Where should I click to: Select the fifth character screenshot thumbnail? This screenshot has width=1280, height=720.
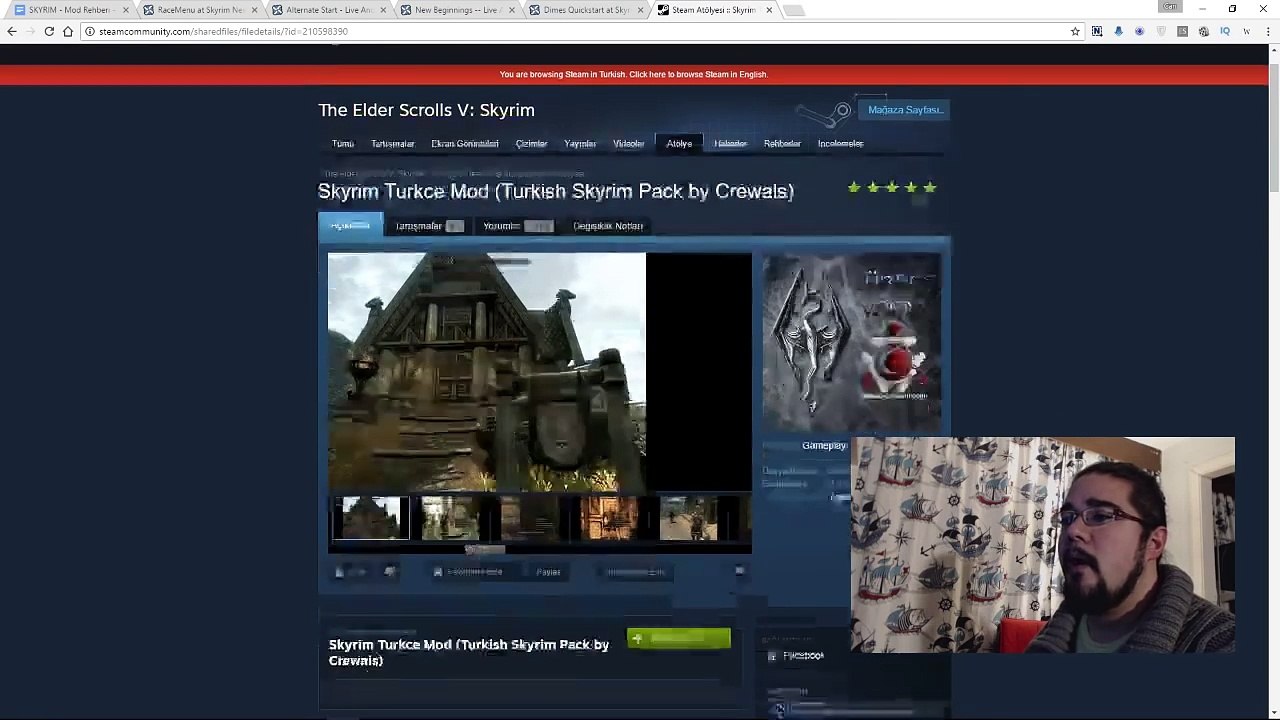[x=689, y=518]
